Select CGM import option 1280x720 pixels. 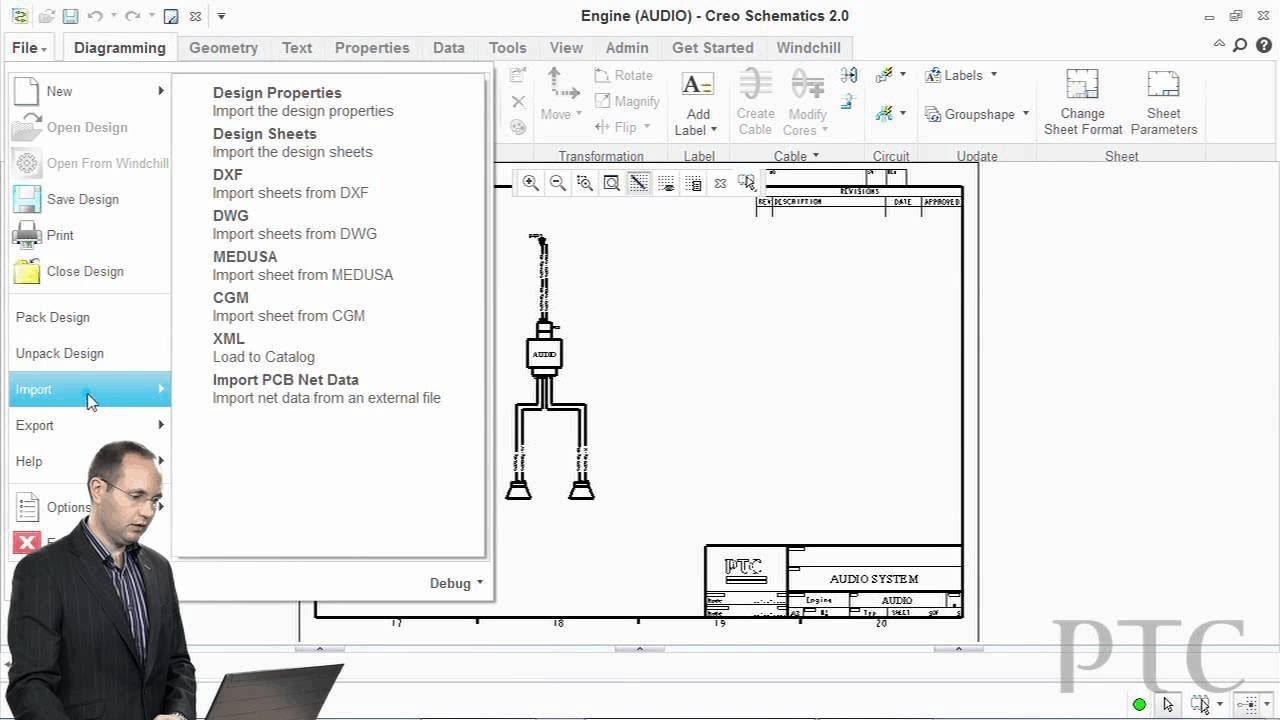(288, 306)
